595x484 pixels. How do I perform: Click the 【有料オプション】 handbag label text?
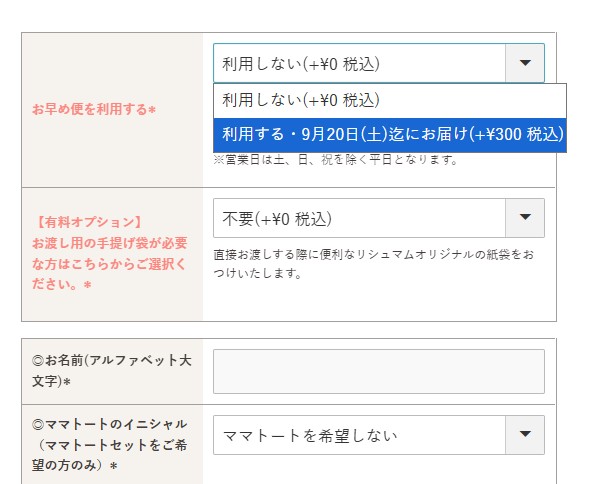109,253
